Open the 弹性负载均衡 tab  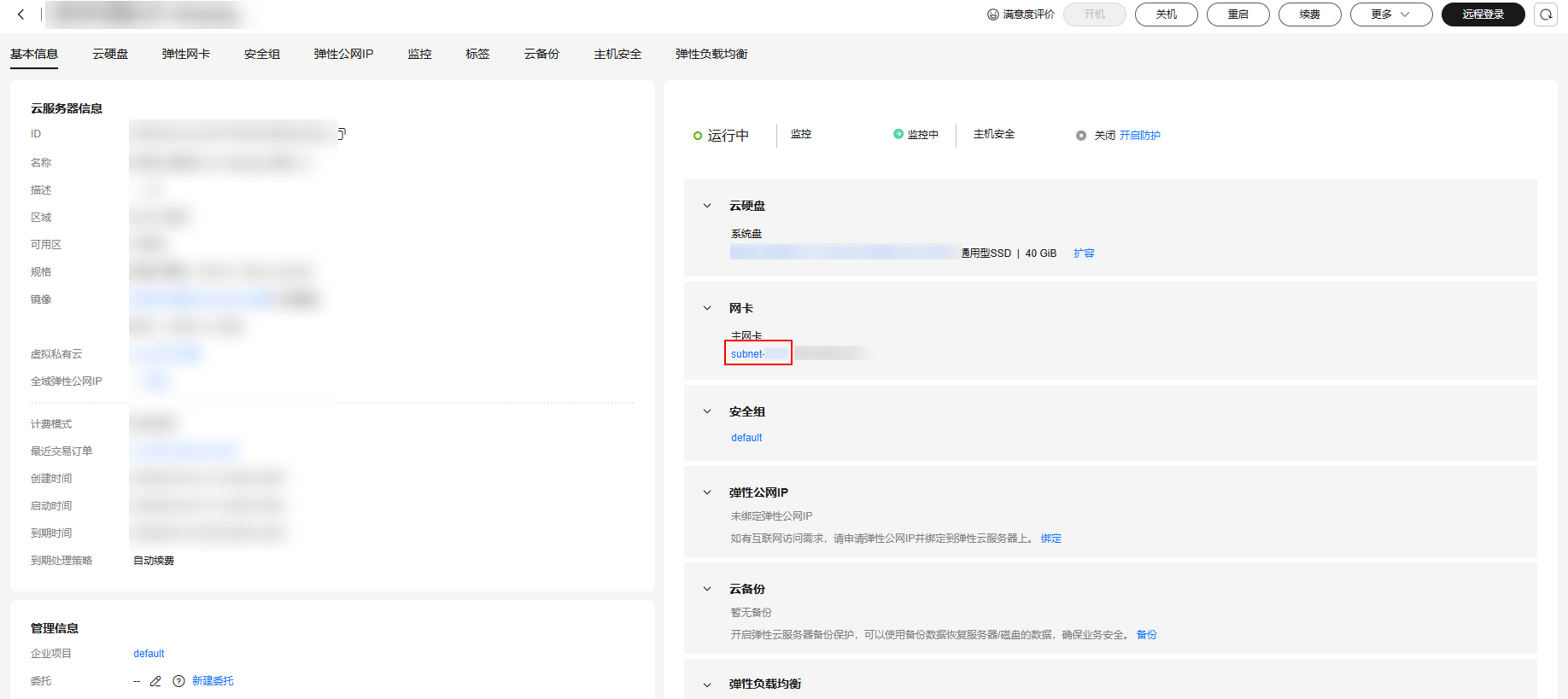coord(711,54)
